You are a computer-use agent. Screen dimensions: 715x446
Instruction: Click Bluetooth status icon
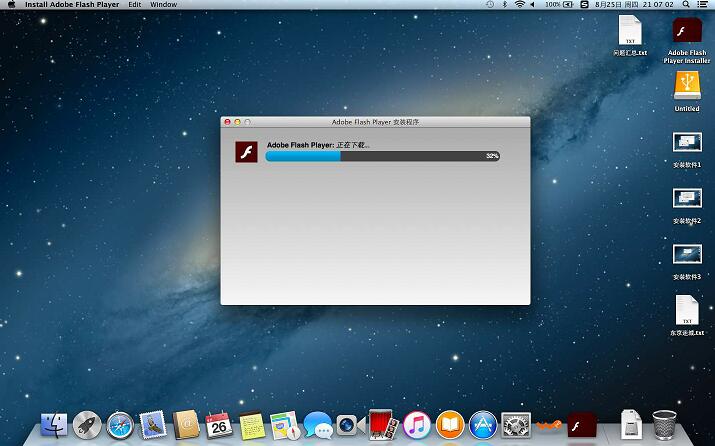505,5
